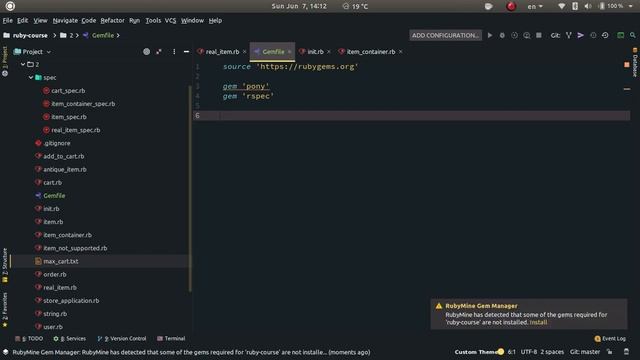Open the Services tool window
This screenshot has width=640, height=360.
[x=70, y=339]
